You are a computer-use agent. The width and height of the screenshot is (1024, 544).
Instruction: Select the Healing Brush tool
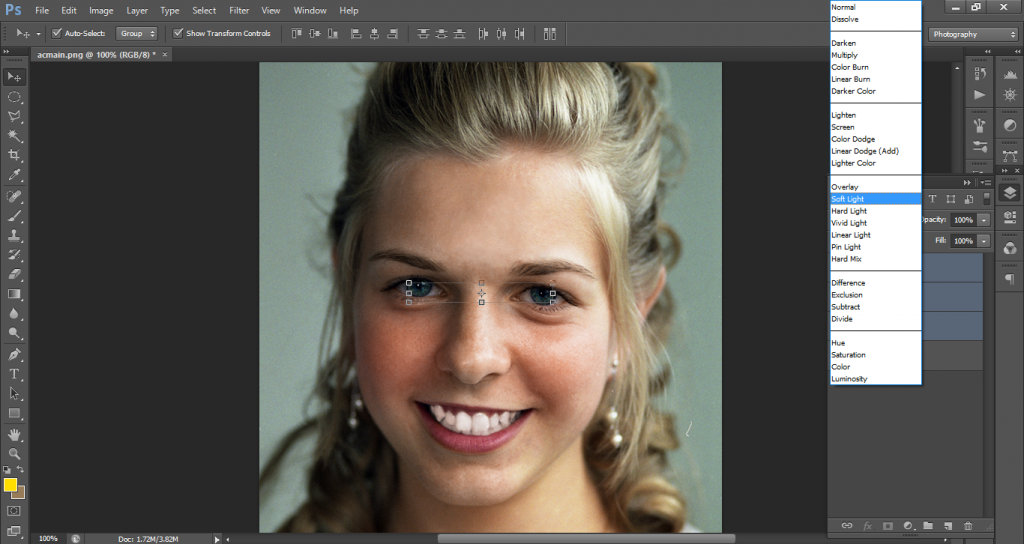[x=14, y=197]
